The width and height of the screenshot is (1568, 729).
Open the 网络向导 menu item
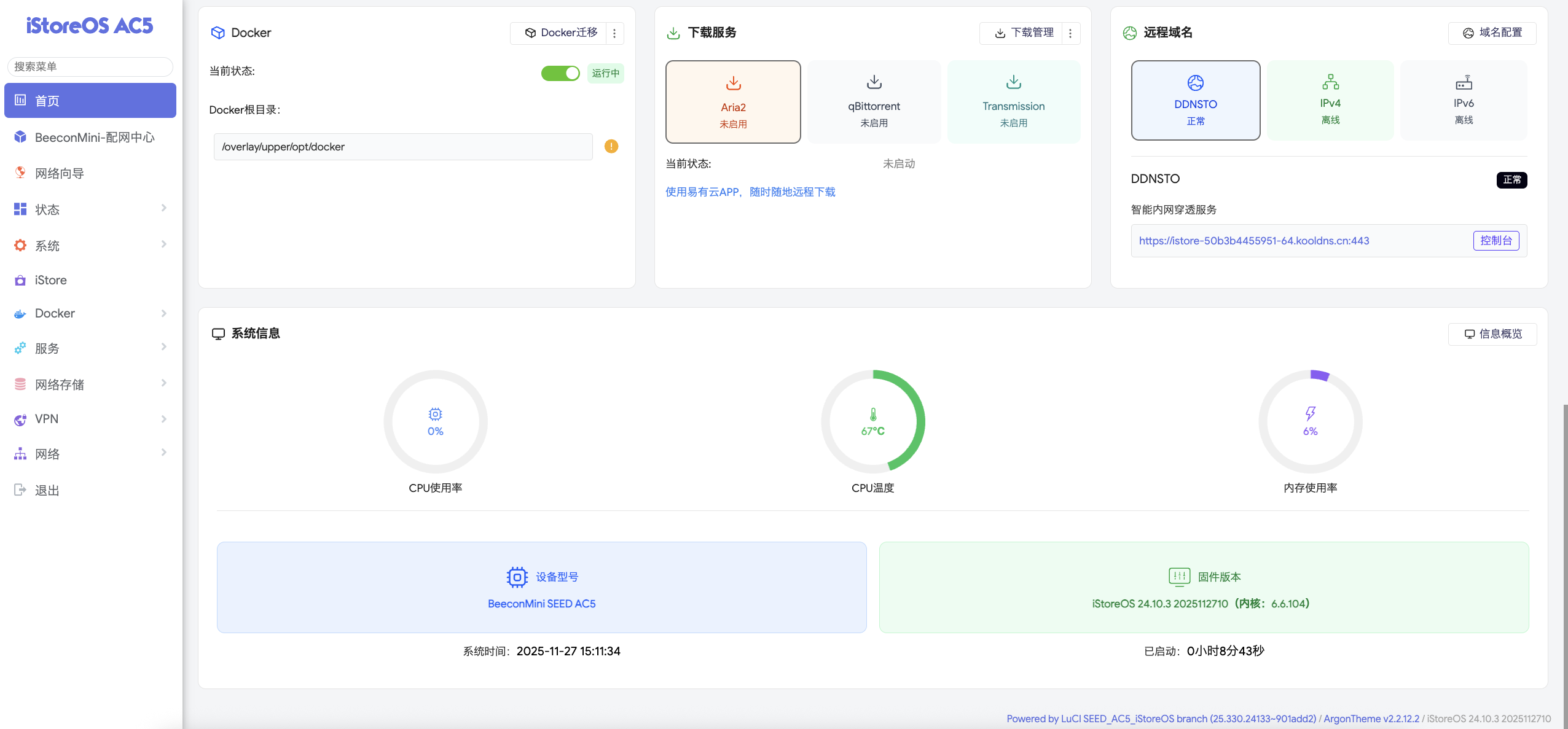coord(60,173)
